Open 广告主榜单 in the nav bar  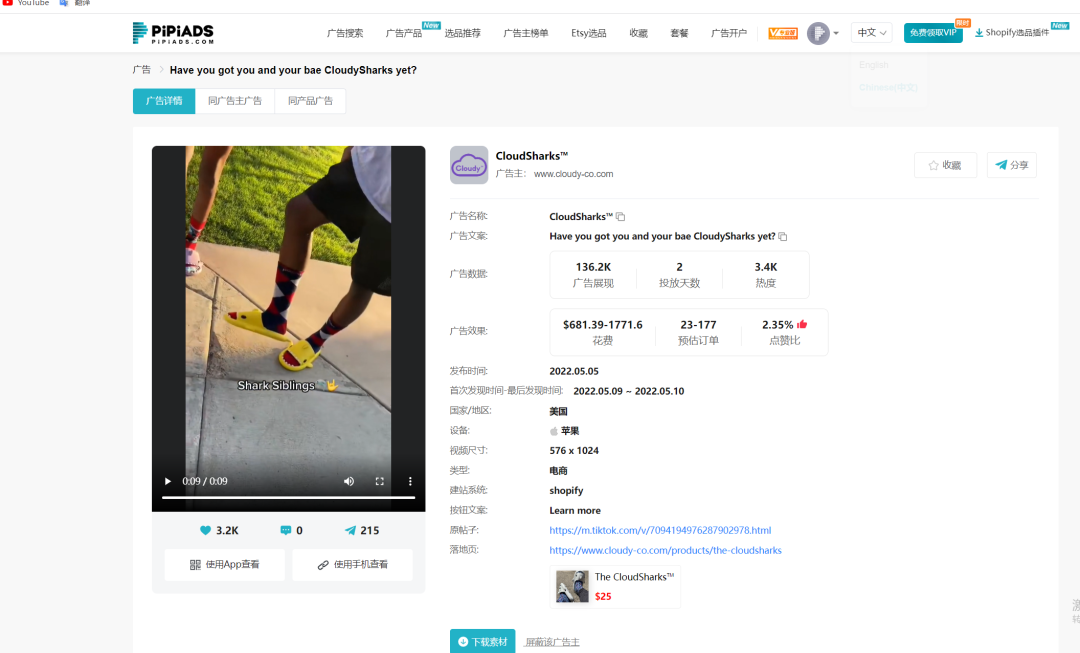tap(526, 33)
